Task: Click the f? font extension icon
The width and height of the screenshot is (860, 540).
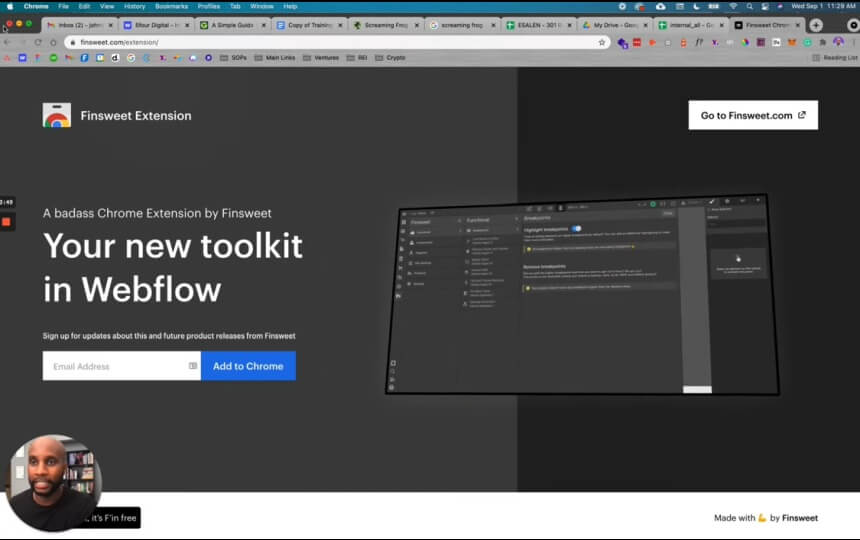Action: 699,42
